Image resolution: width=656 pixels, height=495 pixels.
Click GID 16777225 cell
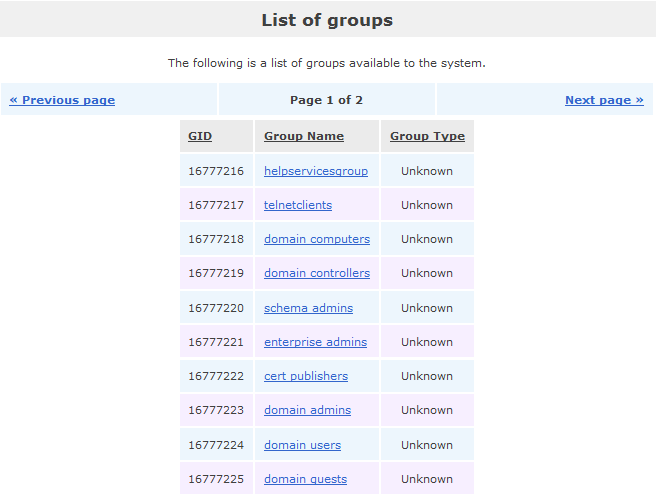[216, 479]
